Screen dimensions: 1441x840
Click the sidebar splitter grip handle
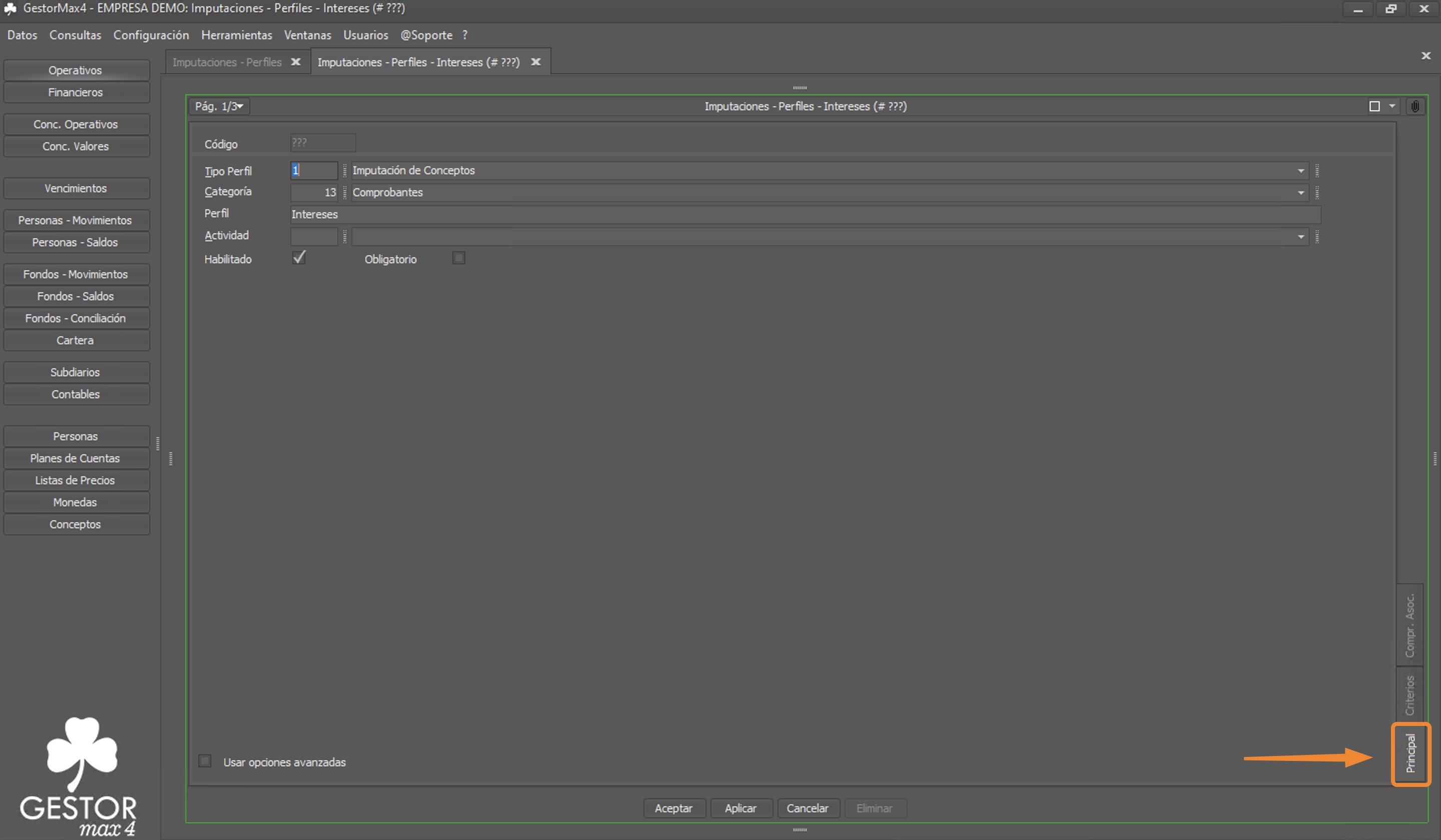(x=157, y=443)
